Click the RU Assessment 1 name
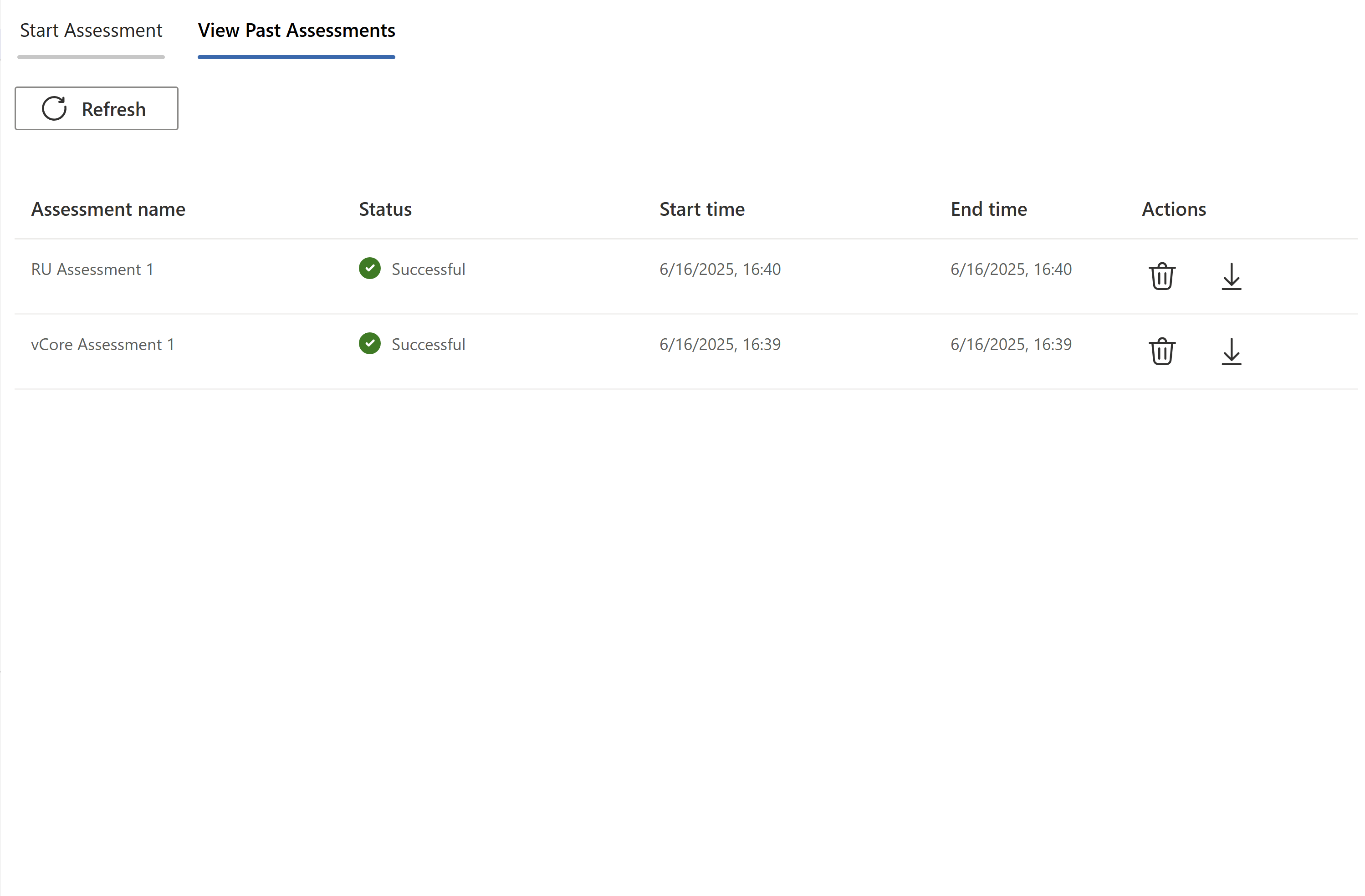 [92, 269]
